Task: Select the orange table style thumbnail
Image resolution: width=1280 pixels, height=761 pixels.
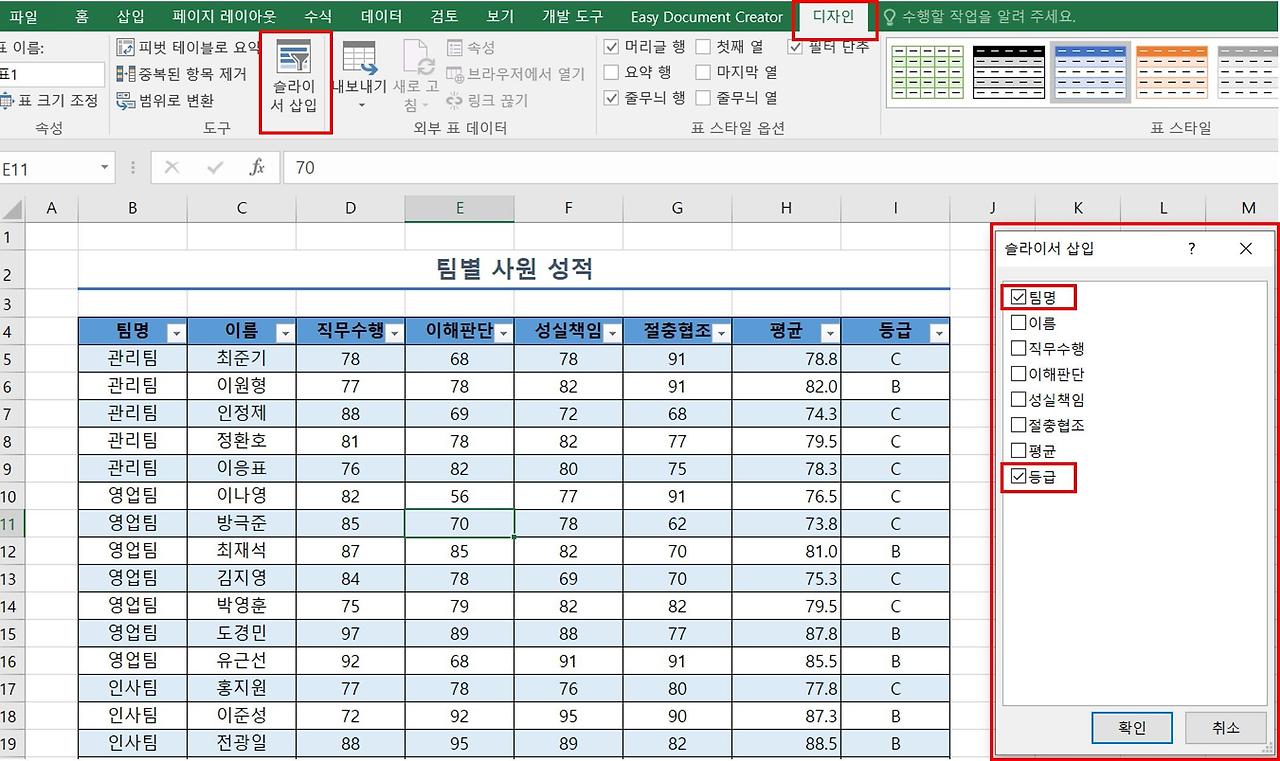Action: click(1171, 72)
